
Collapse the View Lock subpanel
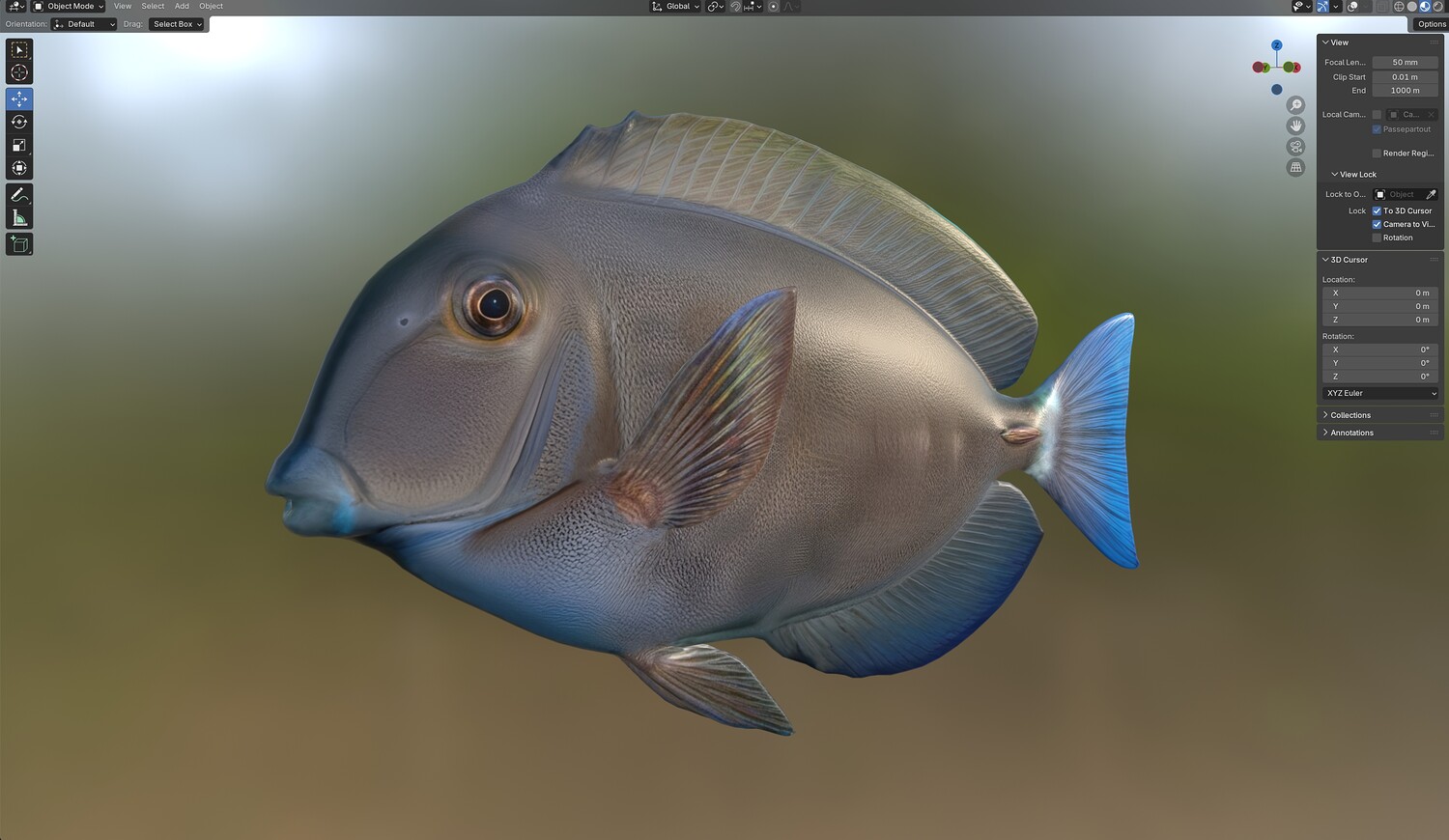(1354, 175)
